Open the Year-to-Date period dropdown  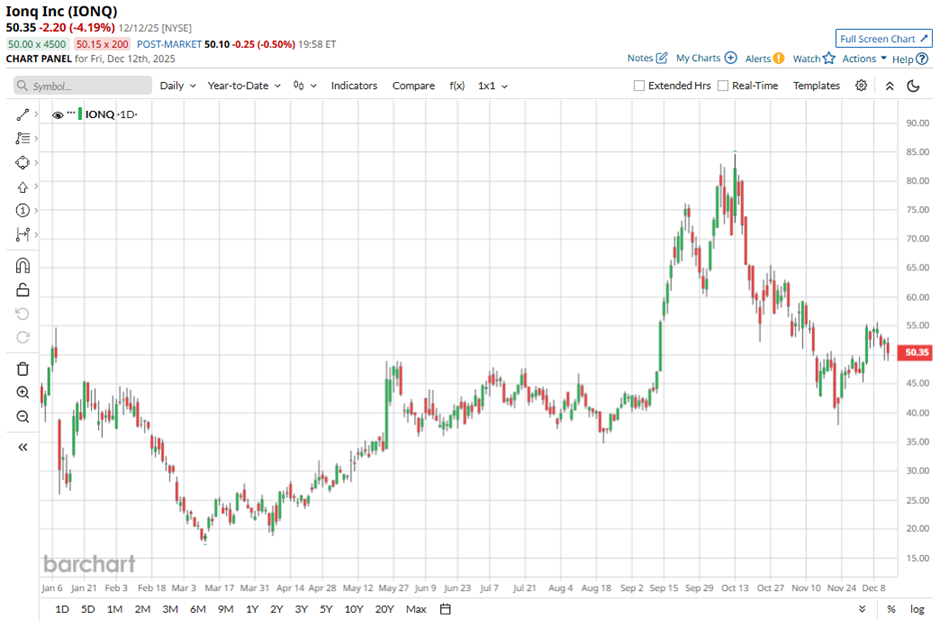coord(244,86)
